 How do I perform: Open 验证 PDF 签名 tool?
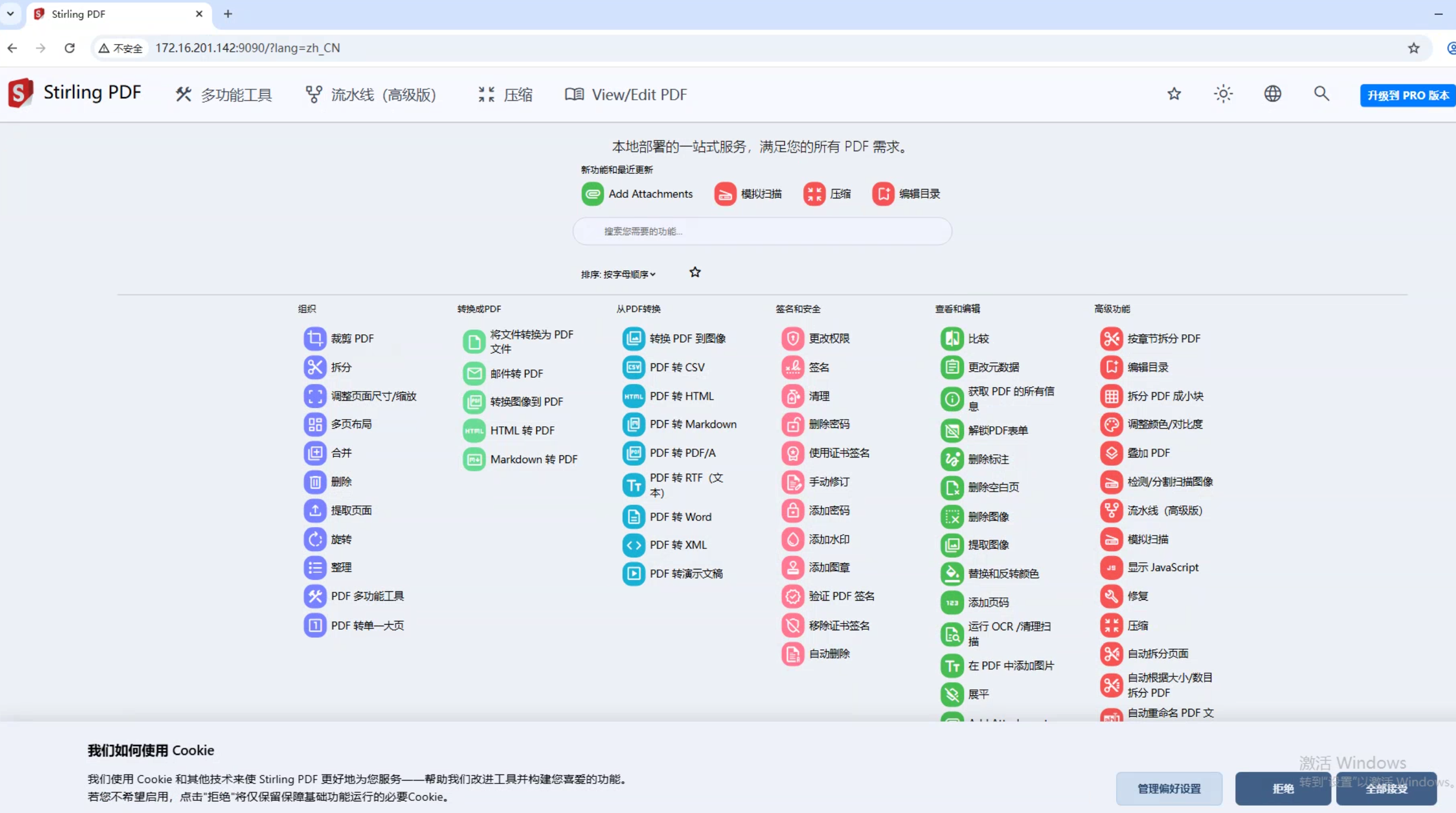coord(828,596)
